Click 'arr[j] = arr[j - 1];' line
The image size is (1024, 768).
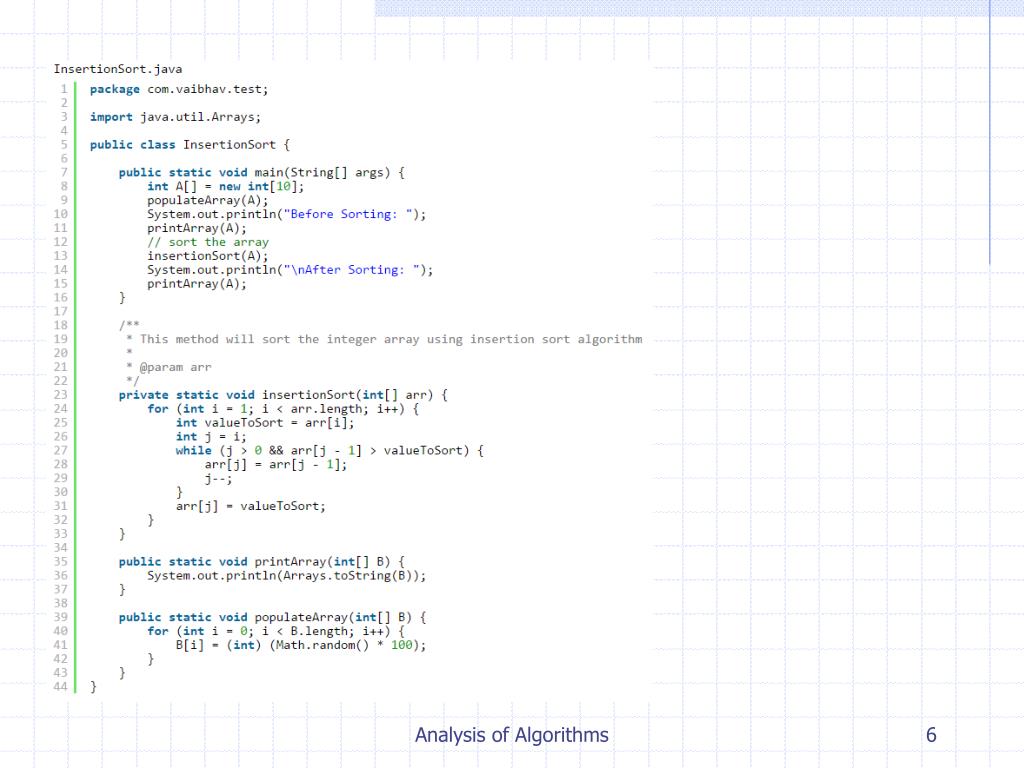click(x=276, y=464)
